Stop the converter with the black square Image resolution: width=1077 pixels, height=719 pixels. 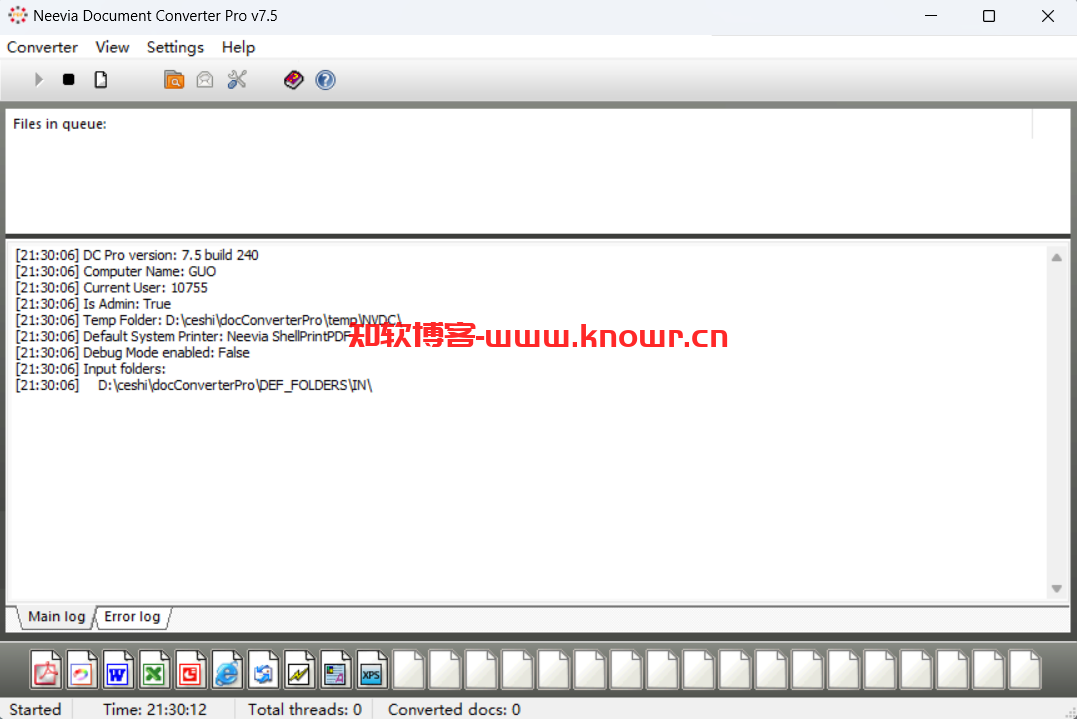(69, 80)
